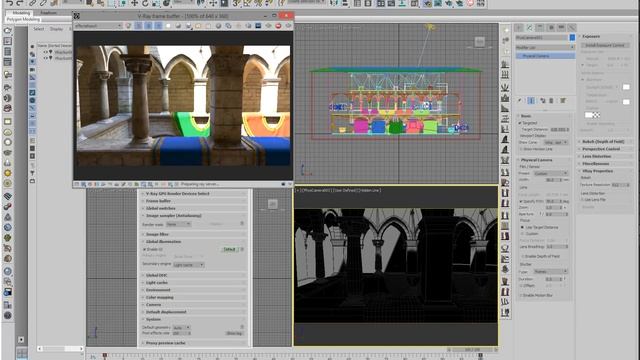Open Select menu in scene explorer
The width and height of the screenshot is (640, 360).
click(39, 29)
